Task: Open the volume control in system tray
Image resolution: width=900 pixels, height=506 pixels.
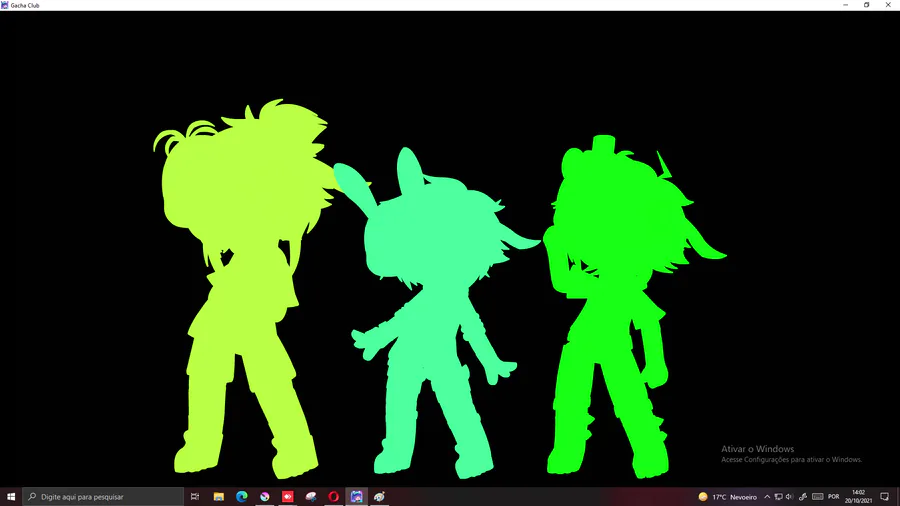Action: pos(790,497)
